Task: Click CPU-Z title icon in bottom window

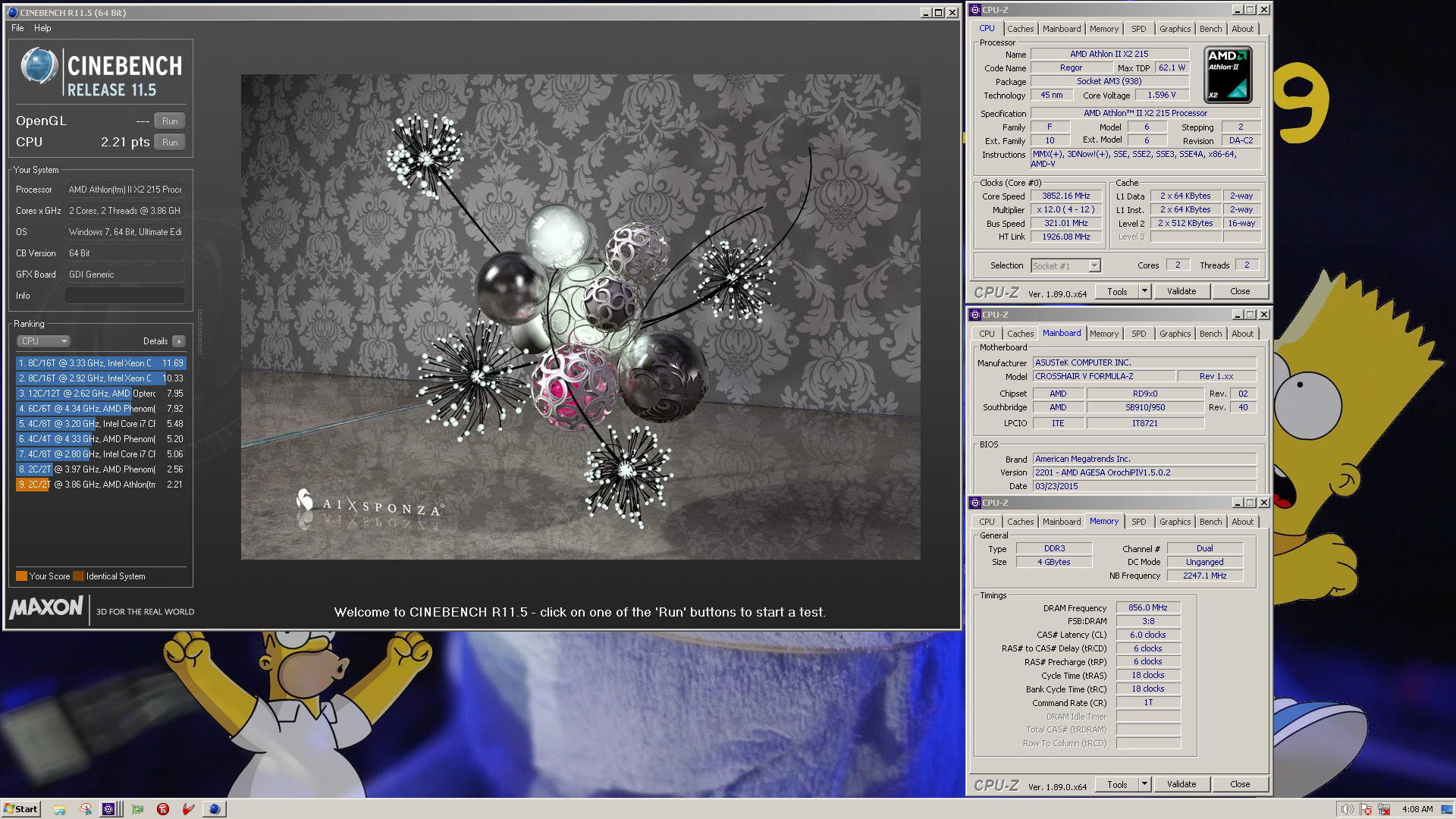Action: point(975,503)
